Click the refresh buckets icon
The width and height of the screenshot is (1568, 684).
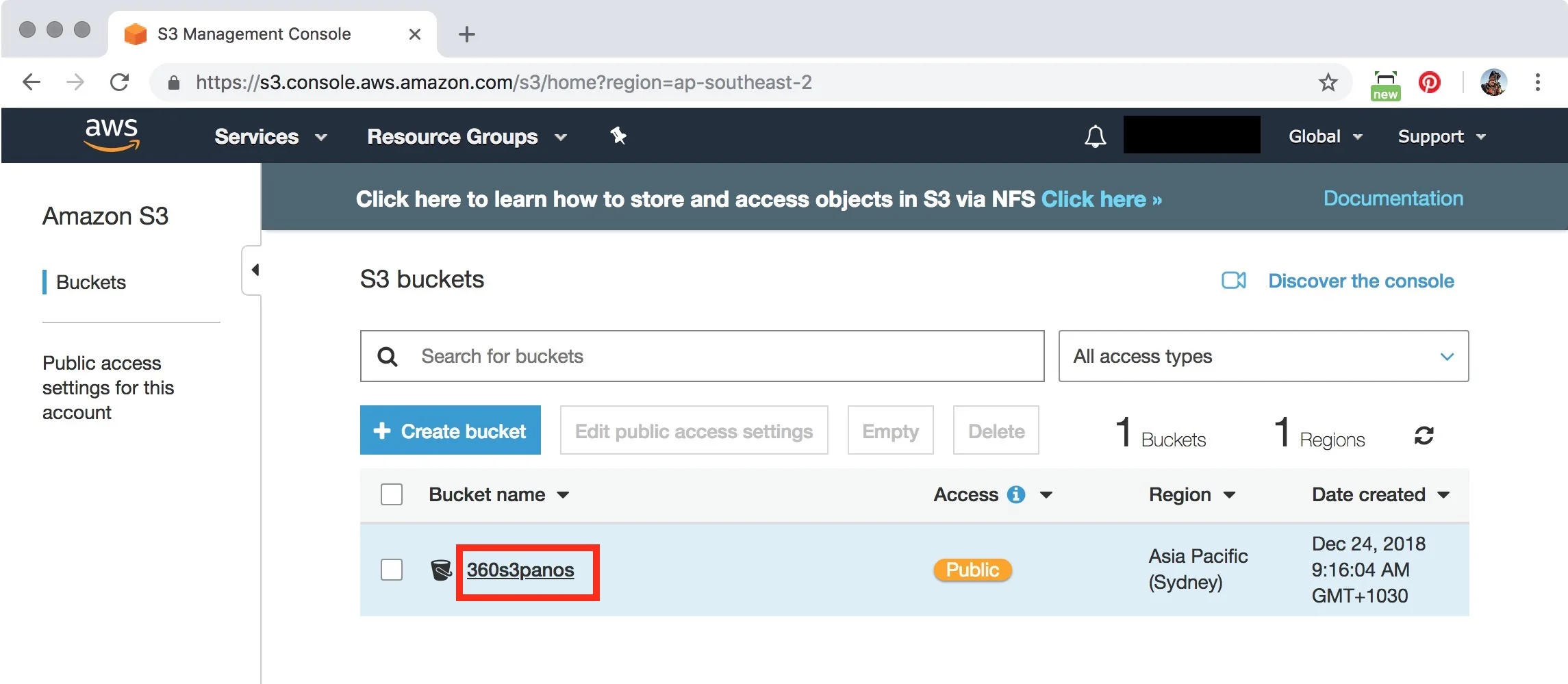coord(1424,435)
